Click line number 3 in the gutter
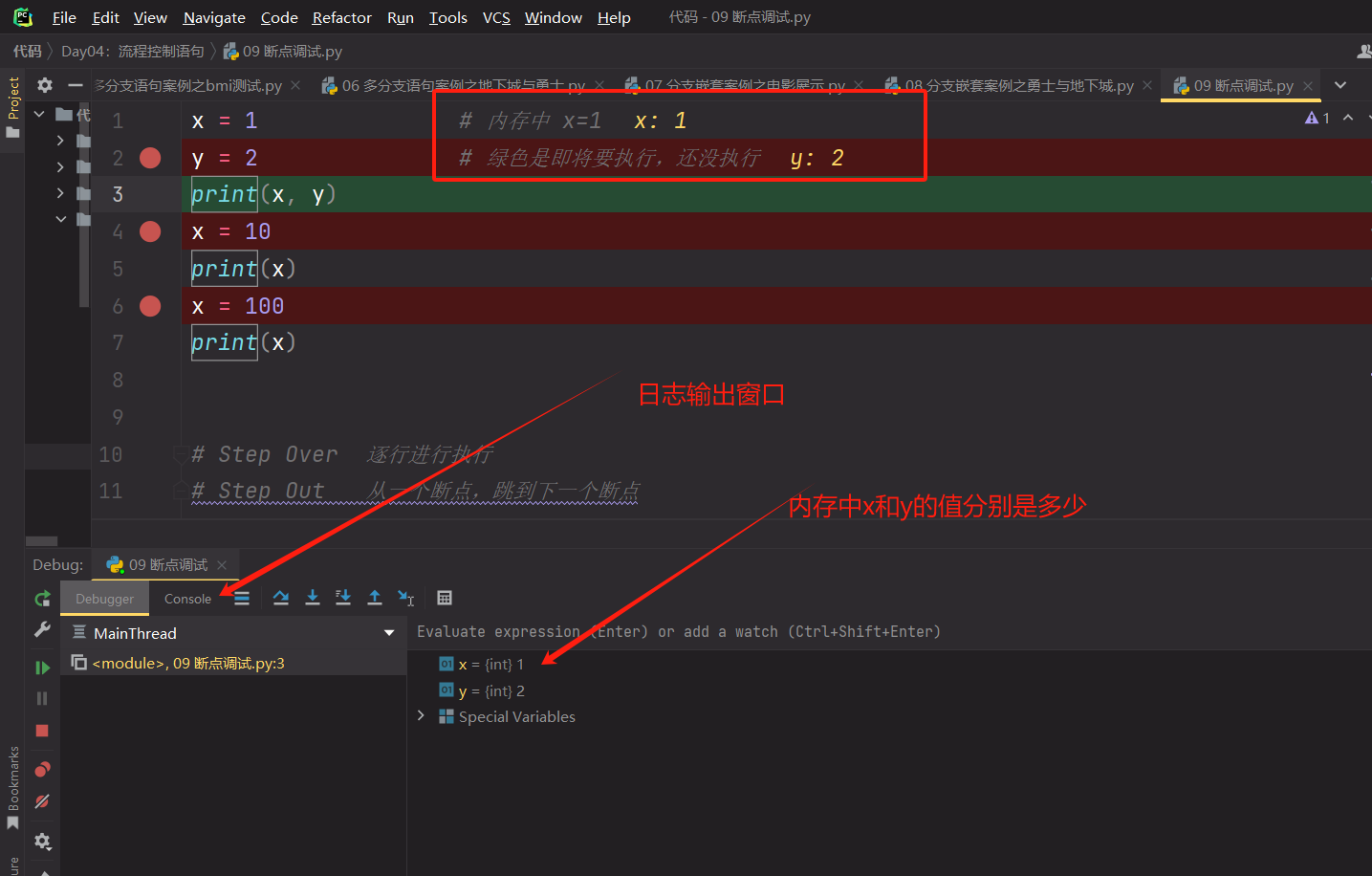Screen dimensions: 1372x876 pos(118,195)
